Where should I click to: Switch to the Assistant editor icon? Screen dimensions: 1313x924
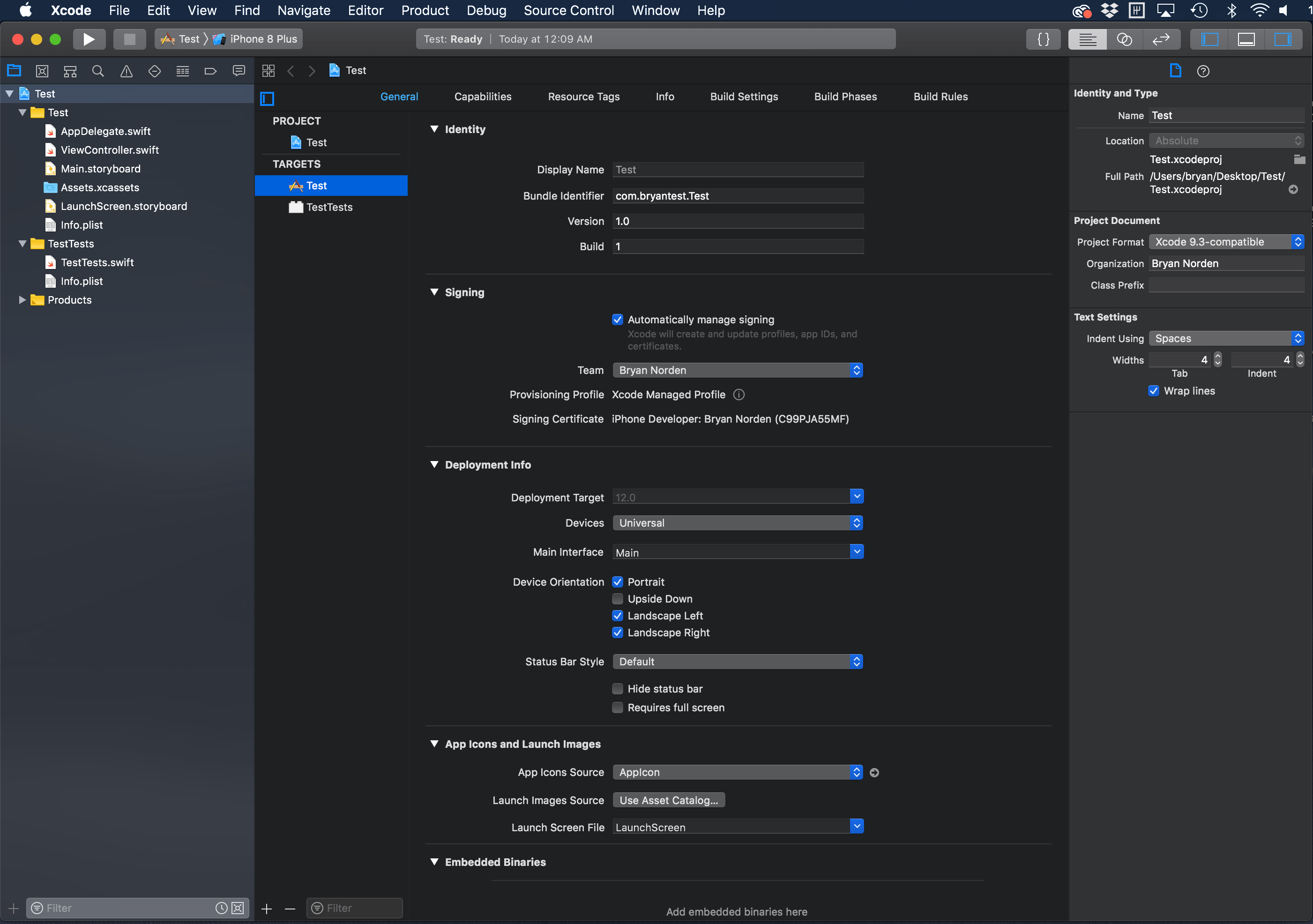(1124, 39)
